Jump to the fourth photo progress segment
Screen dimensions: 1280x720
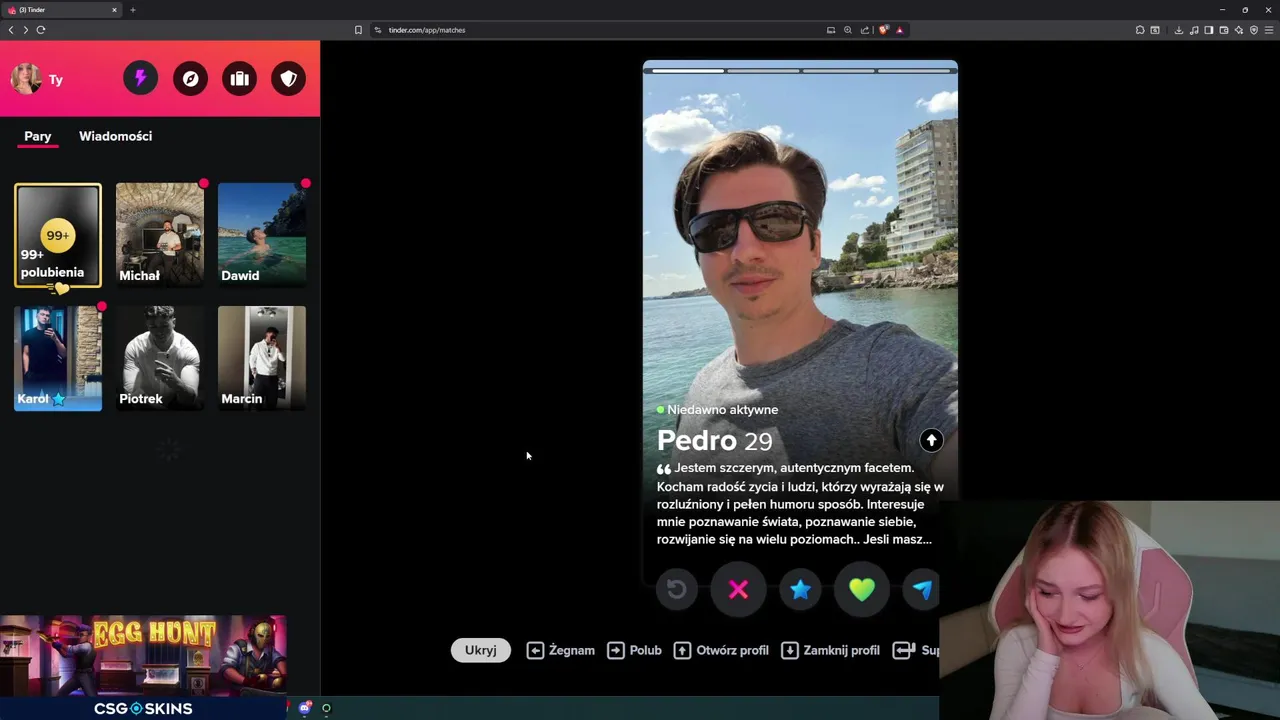pyautogui.click(x=913, y=71)
